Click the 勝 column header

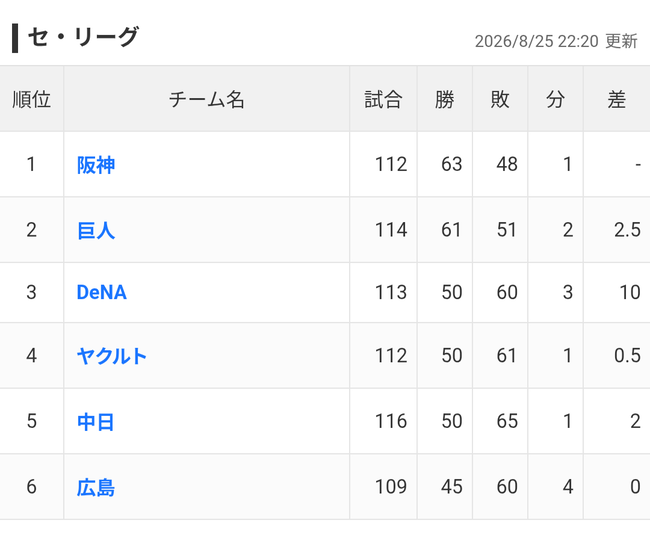445,99
